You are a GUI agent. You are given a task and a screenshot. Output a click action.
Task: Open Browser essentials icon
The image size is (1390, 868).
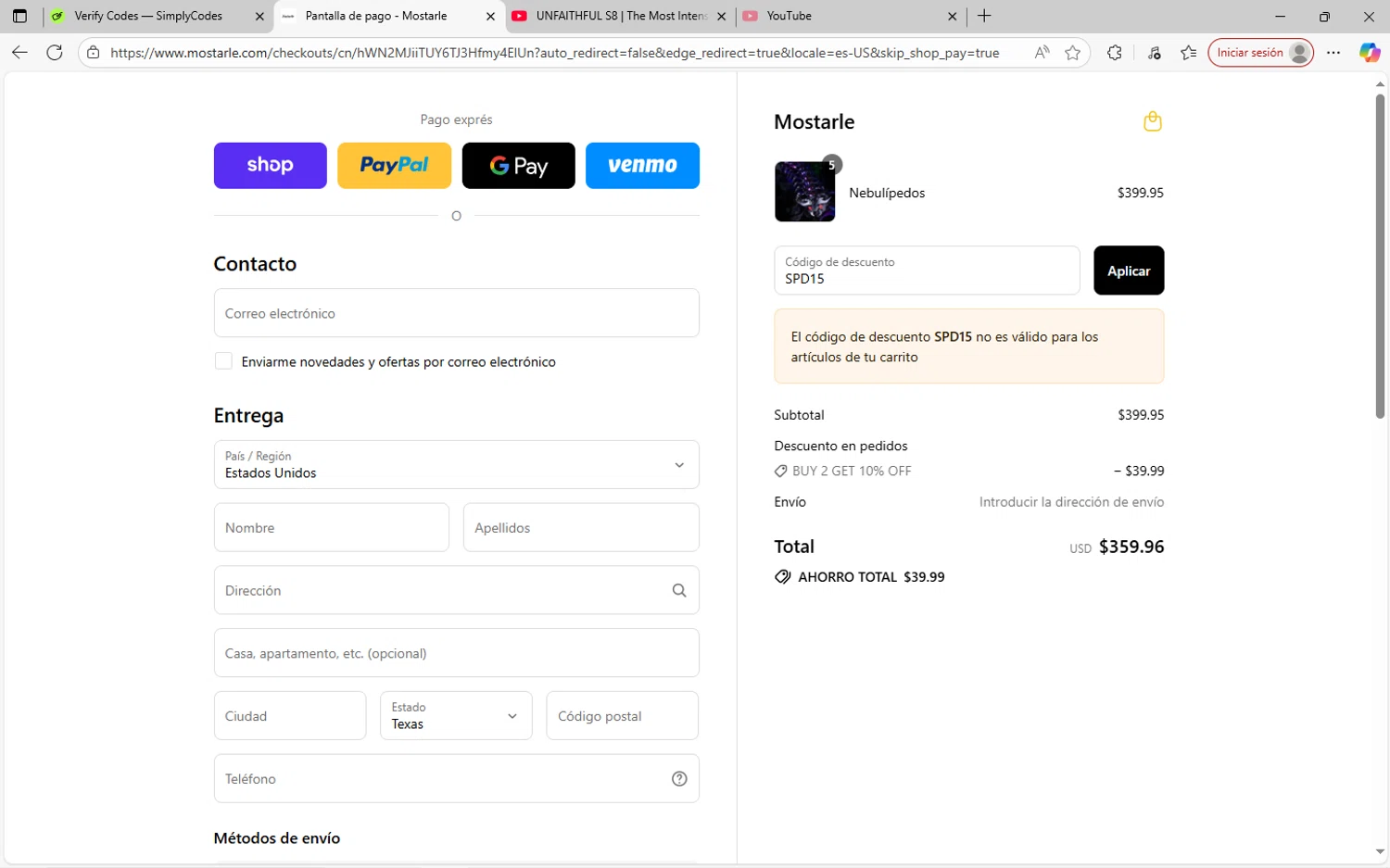coord(1155,53)
